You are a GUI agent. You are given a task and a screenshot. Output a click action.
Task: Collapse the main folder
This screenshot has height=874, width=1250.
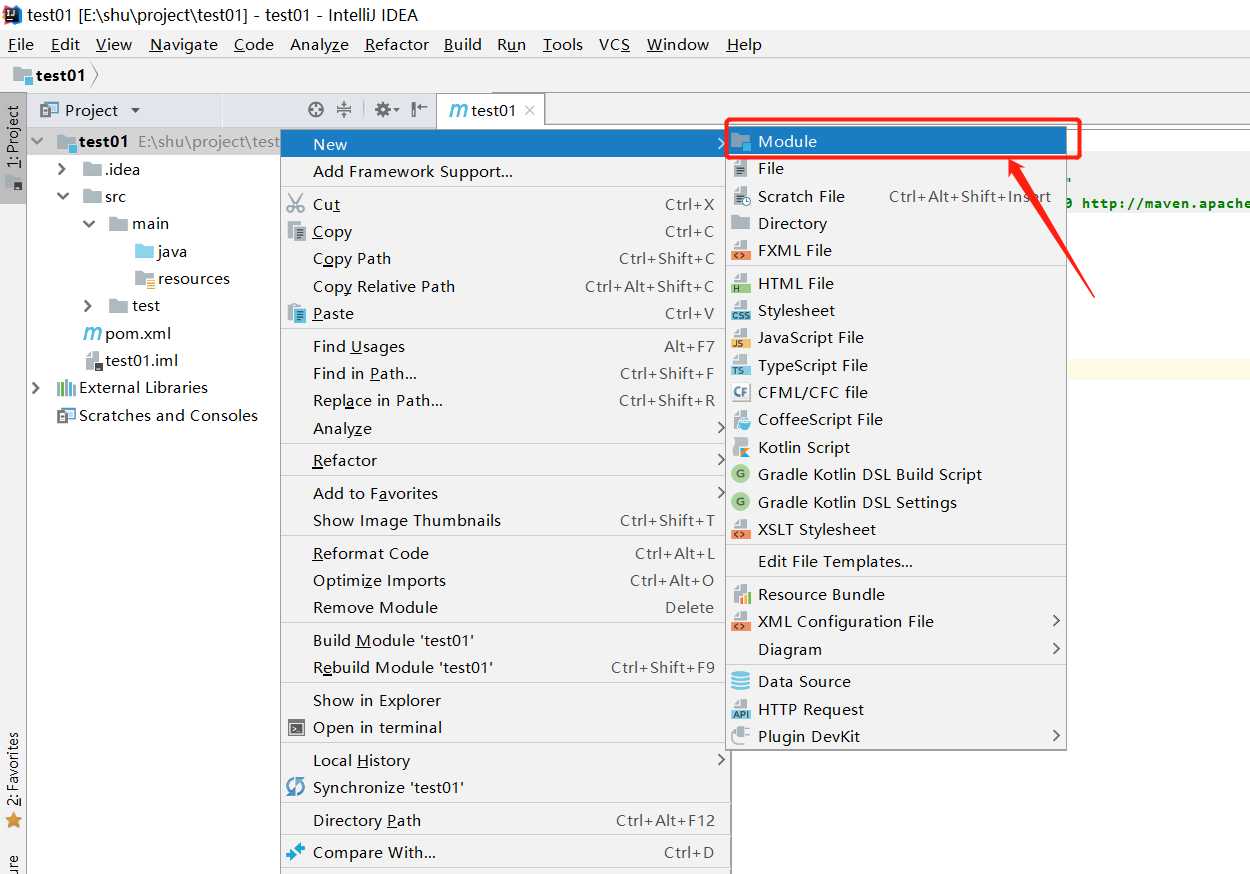point(90,224)
